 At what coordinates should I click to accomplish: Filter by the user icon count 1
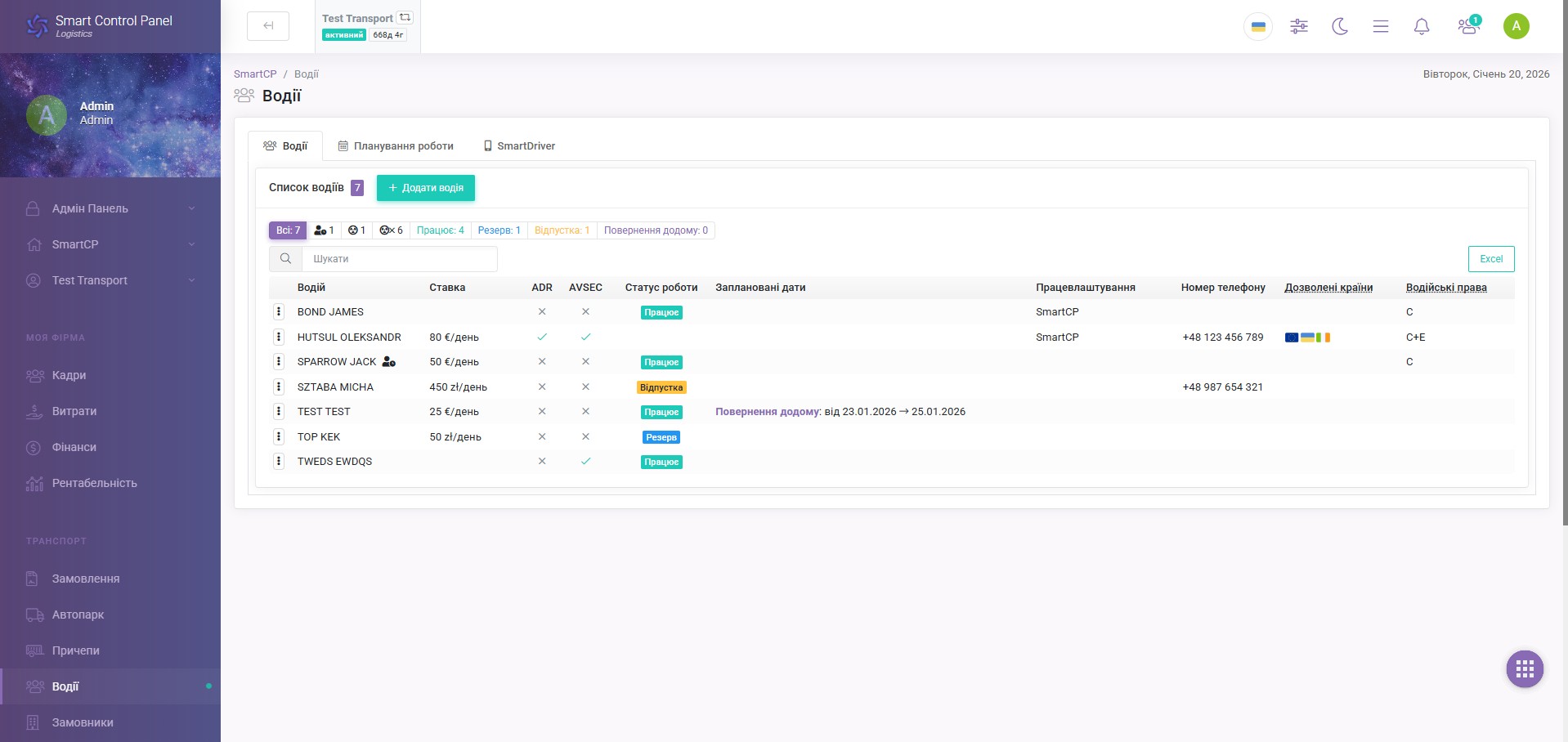[x=324, y=230]
